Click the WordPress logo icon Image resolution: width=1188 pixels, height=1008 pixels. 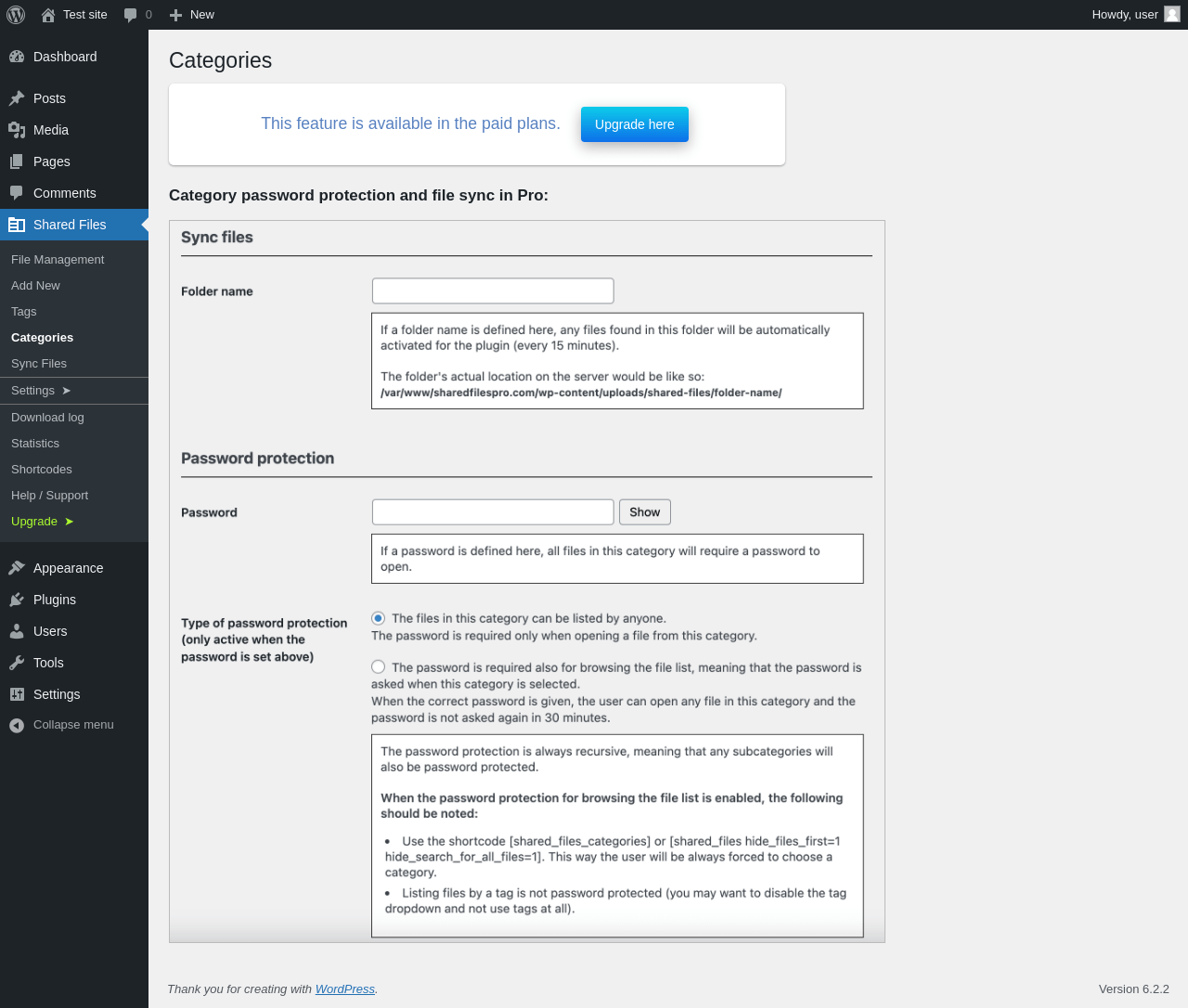[x=16, y=15]
